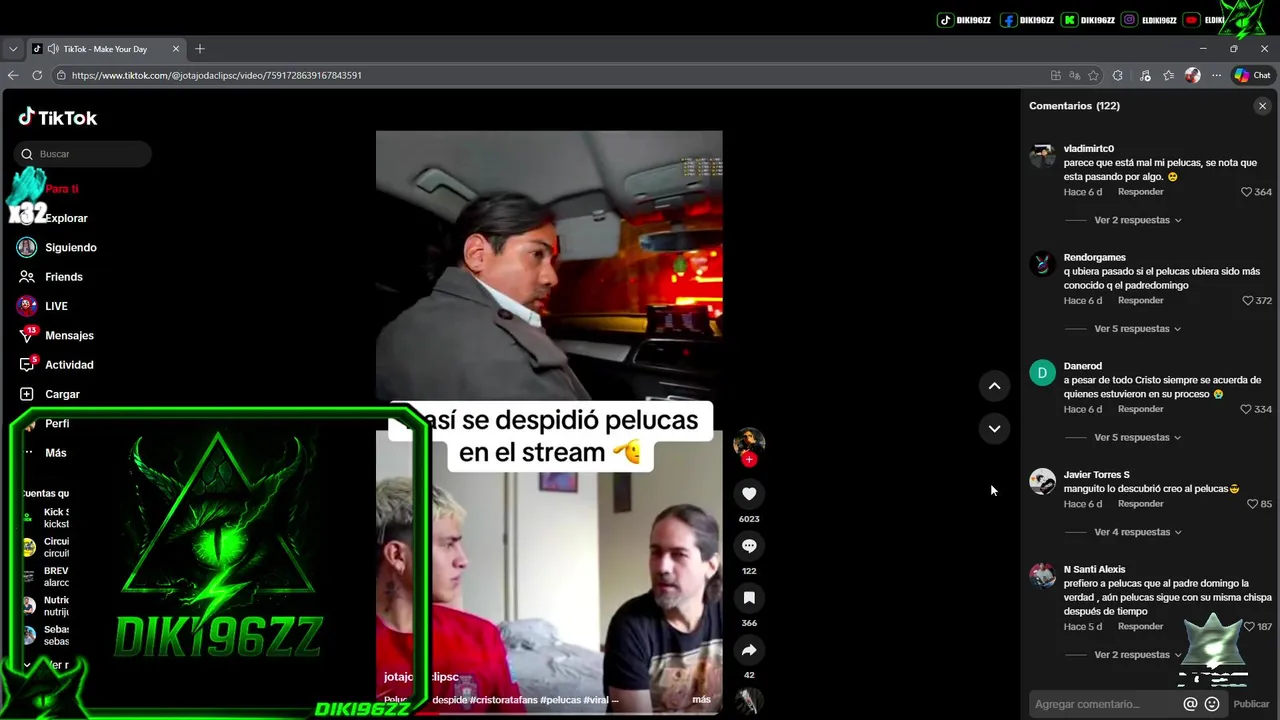Screen dimensions: 1280x720
Task: Click Publicar to post the comment
Action: (x=1251, y=704)
